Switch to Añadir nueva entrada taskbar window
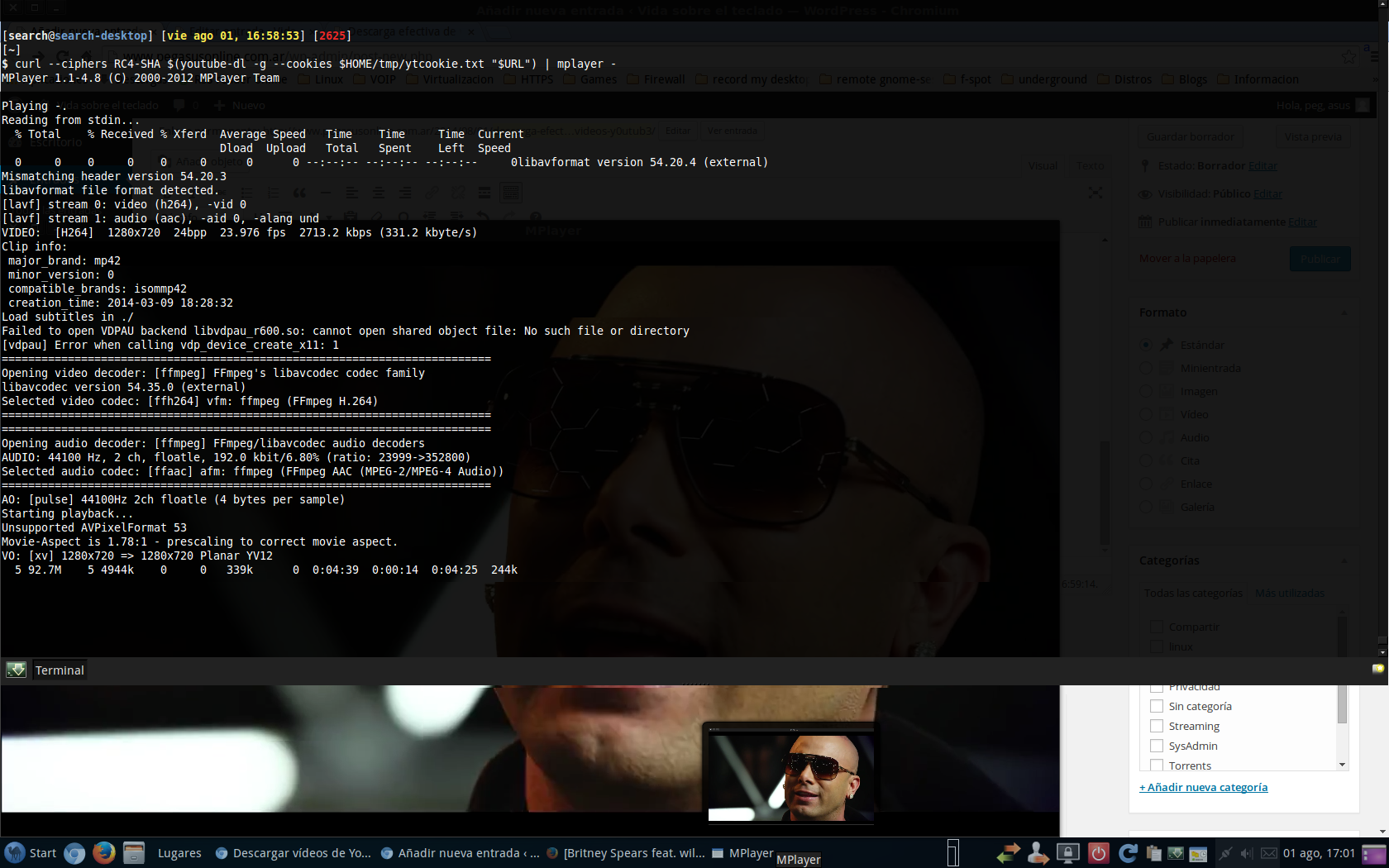This screenshot has height=868, width=1389. tap(460, 853)
